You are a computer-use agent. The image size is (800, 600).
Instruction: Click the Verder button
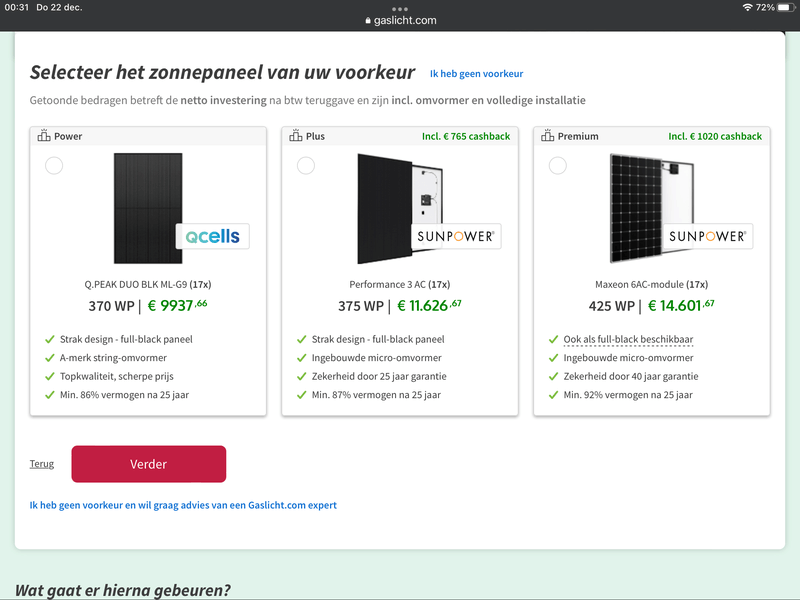(148, 463)
